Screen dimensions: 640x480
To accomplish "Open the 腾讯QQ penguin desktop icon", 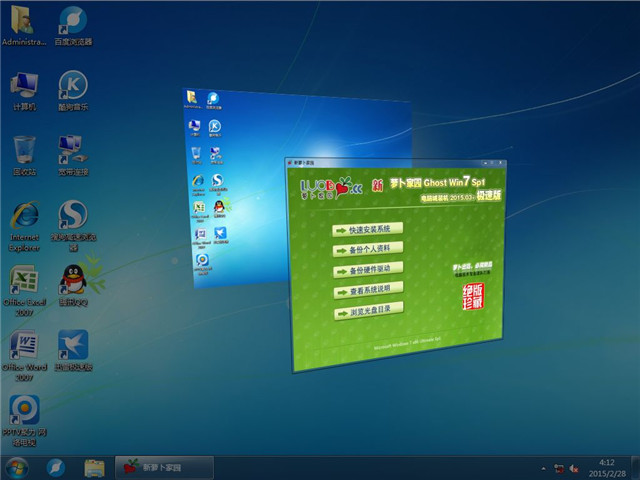I will pyautogui.click(x=73, y=286).
